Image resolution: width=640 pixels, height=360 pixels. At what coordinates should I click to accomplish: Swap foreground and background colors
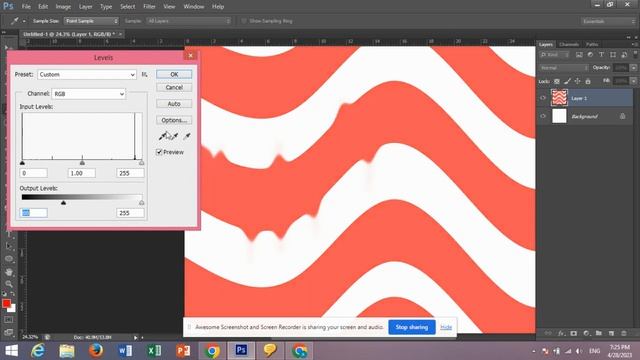(x=13, y=293)
